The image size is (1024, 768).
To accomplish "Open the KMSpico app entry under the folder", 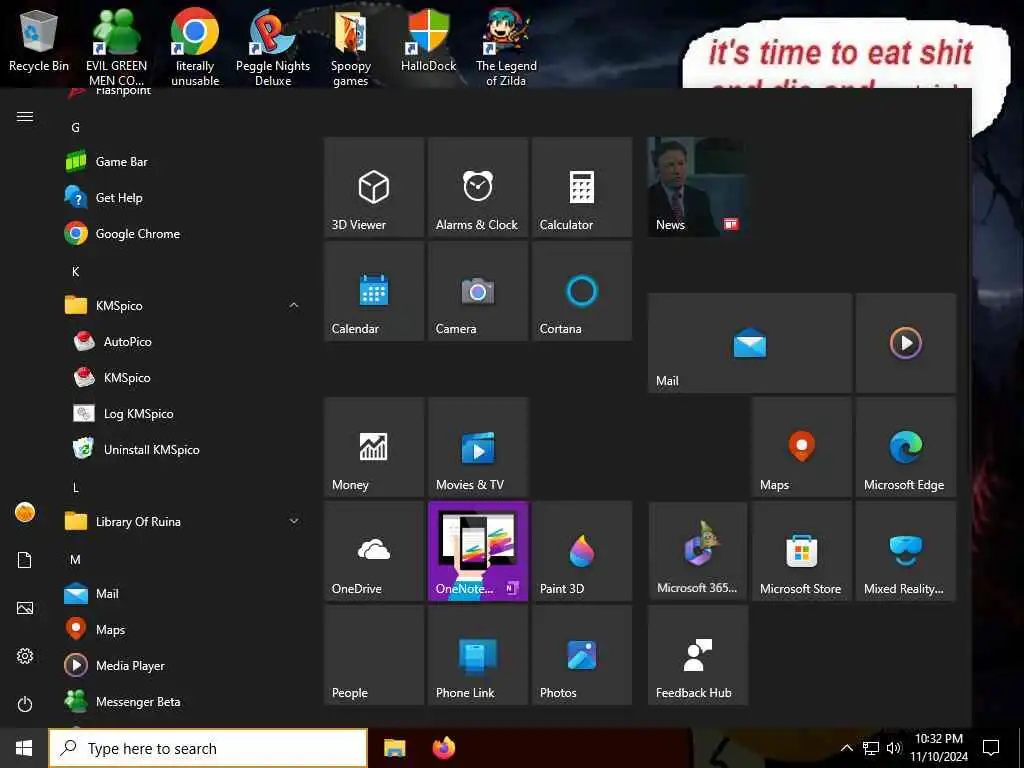I will (183, 377).
